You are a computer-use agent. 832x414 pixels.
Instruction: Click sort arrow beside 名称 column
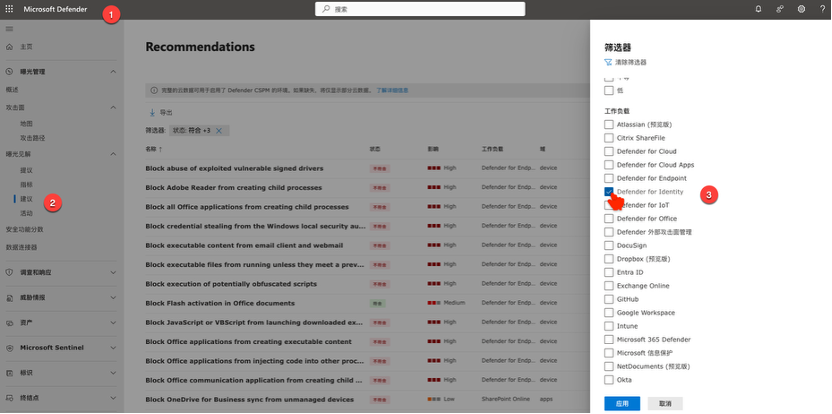(x=160, y=150)
